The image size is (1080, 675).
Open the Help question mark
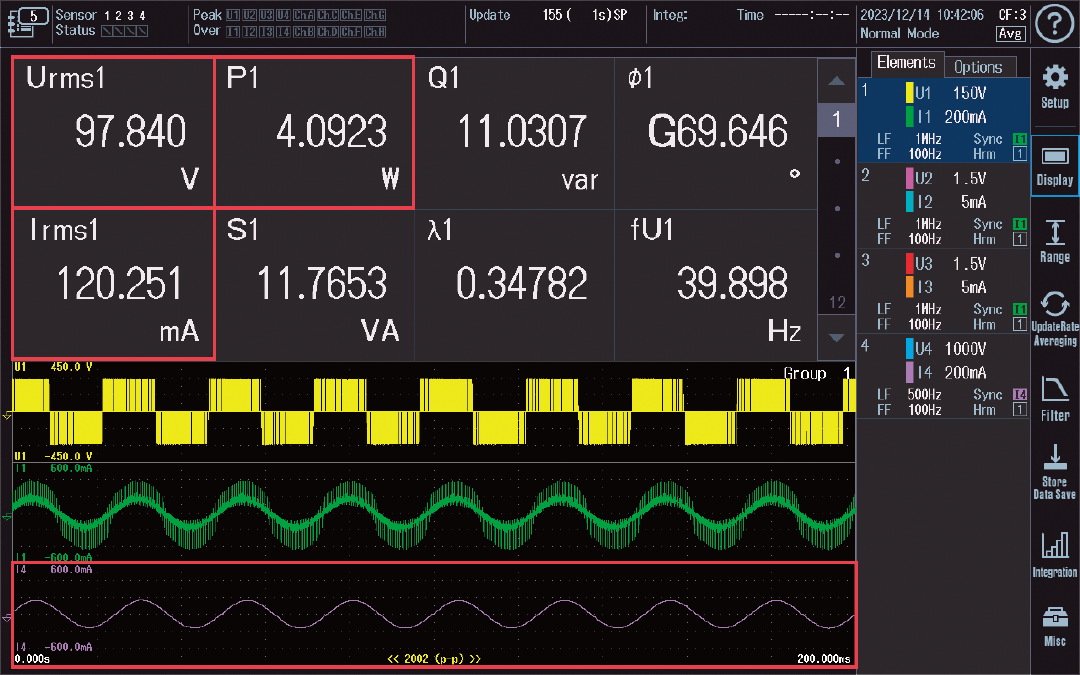coord(1055,24)
